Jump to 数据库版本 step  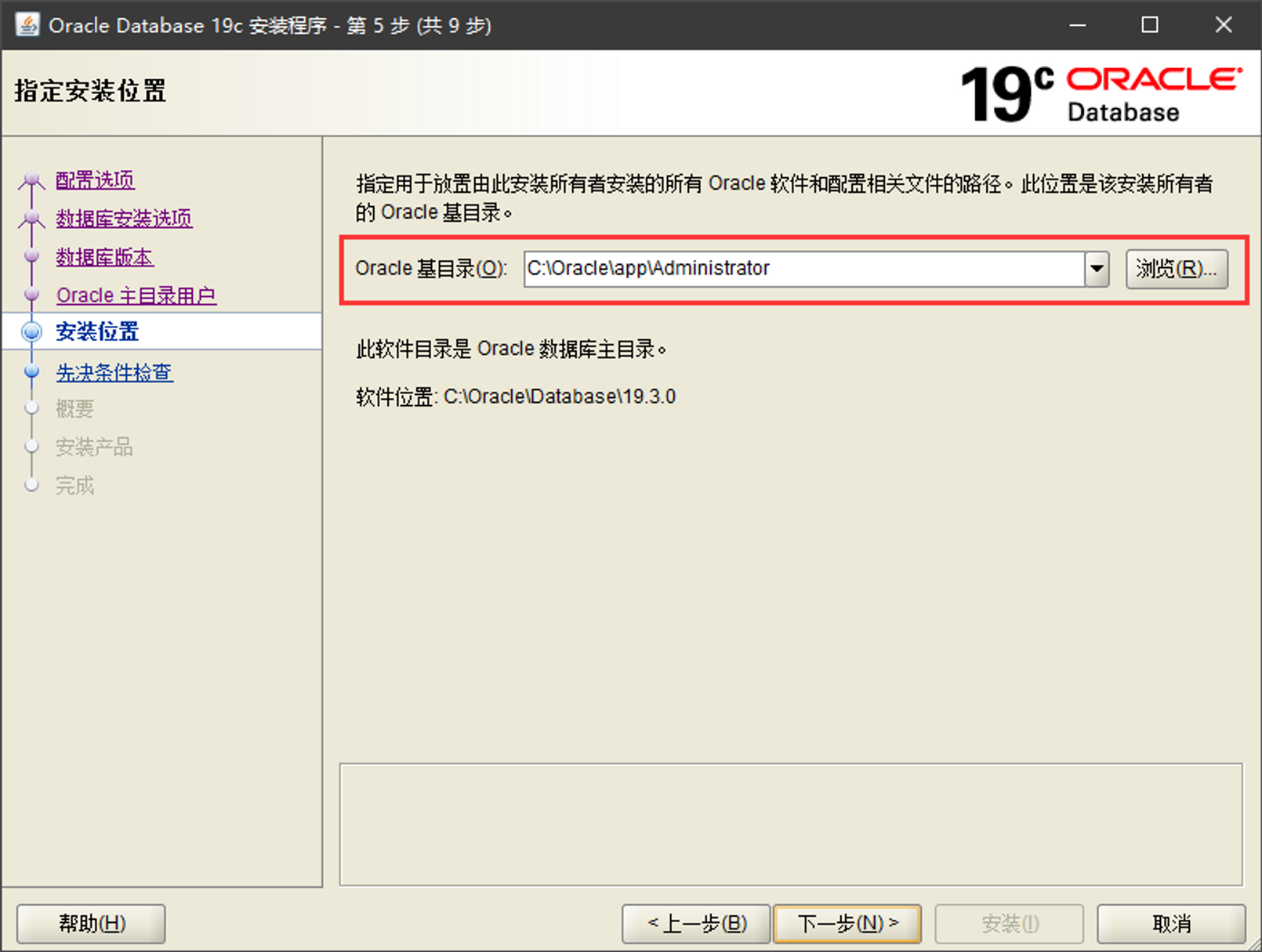pos(104,257)
